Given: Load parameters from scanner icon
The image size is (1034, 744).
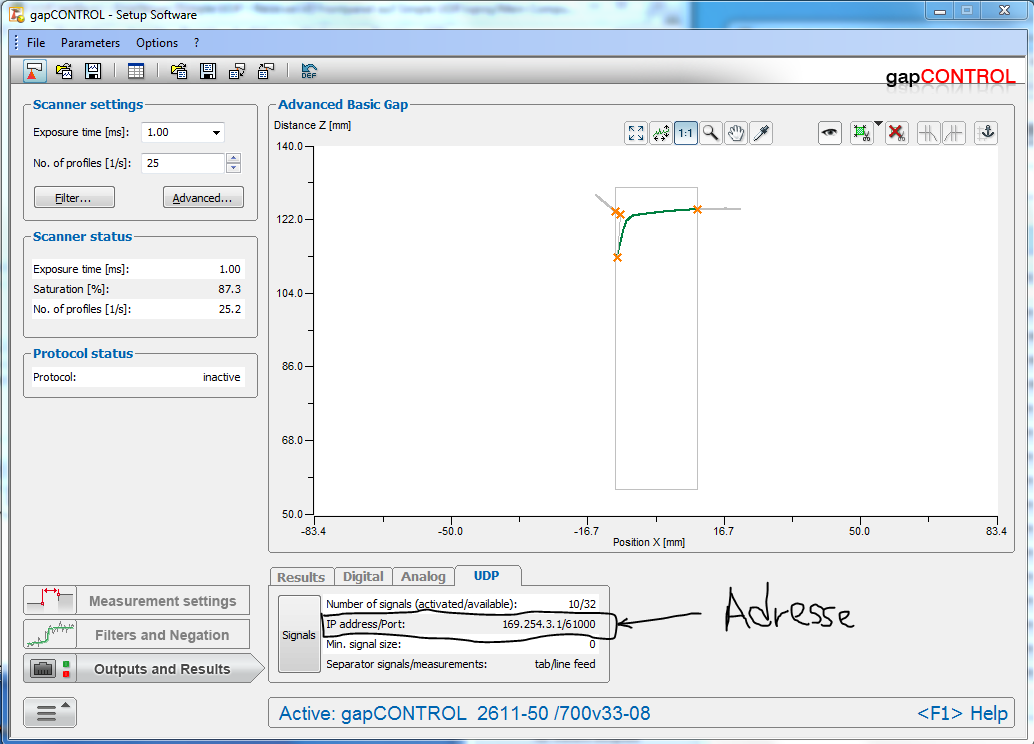Looking at the screenshot, I should 237,71.
